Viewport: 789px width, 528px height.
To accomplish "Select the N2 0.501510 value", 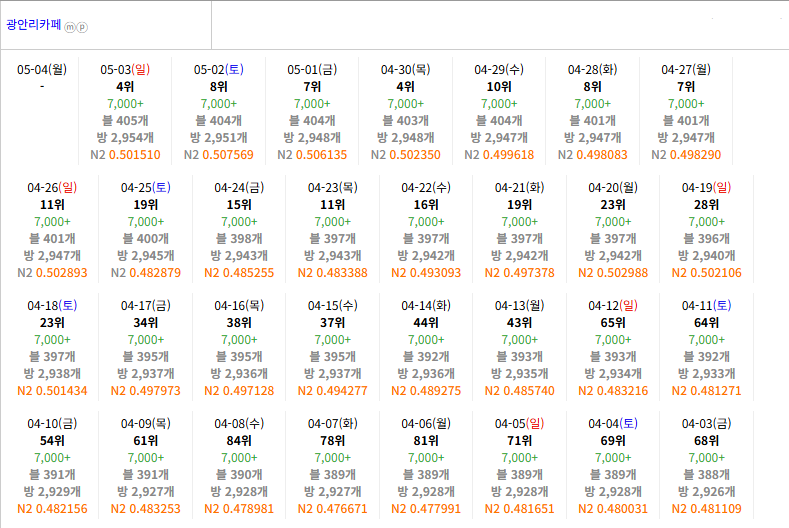I will click(x=125, y=155).
